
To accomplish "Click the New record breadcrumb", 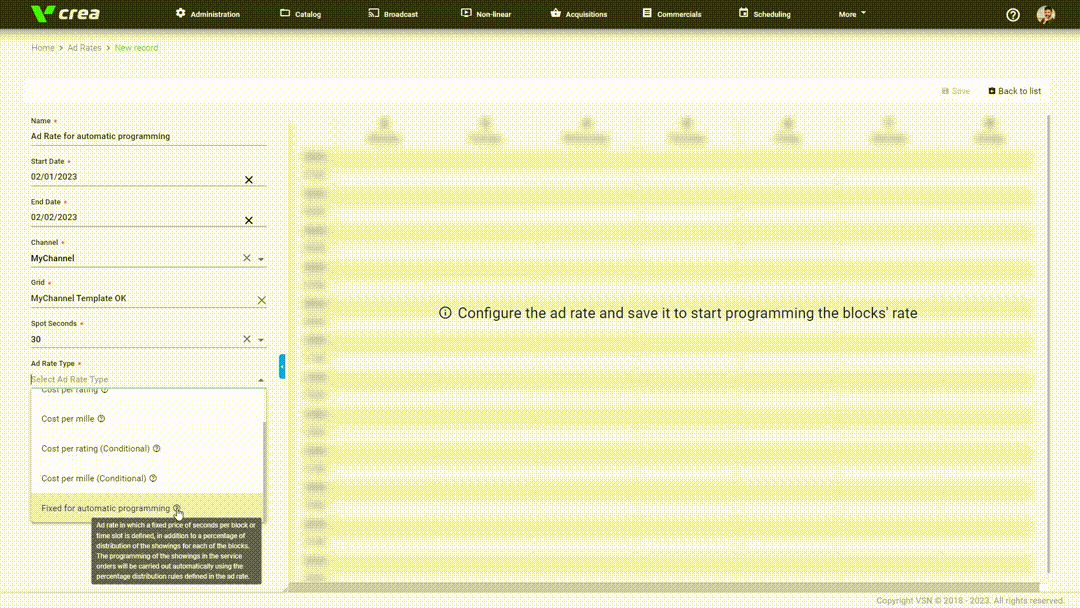I will click(x=136, y=48).
